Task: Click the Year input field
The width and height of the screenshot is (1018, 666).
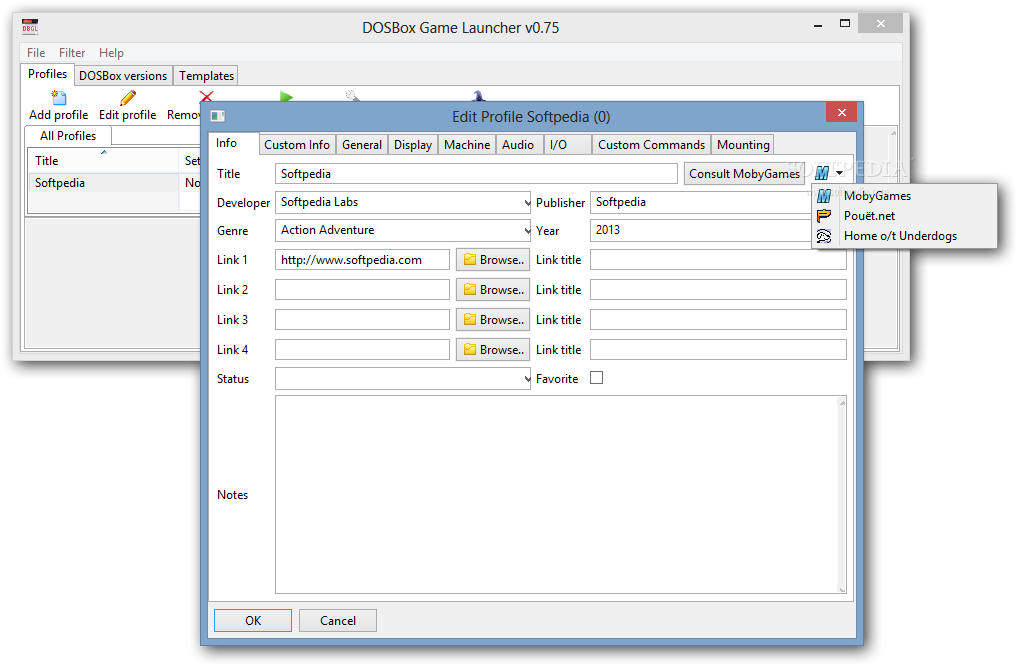Action: pos(701,230)
